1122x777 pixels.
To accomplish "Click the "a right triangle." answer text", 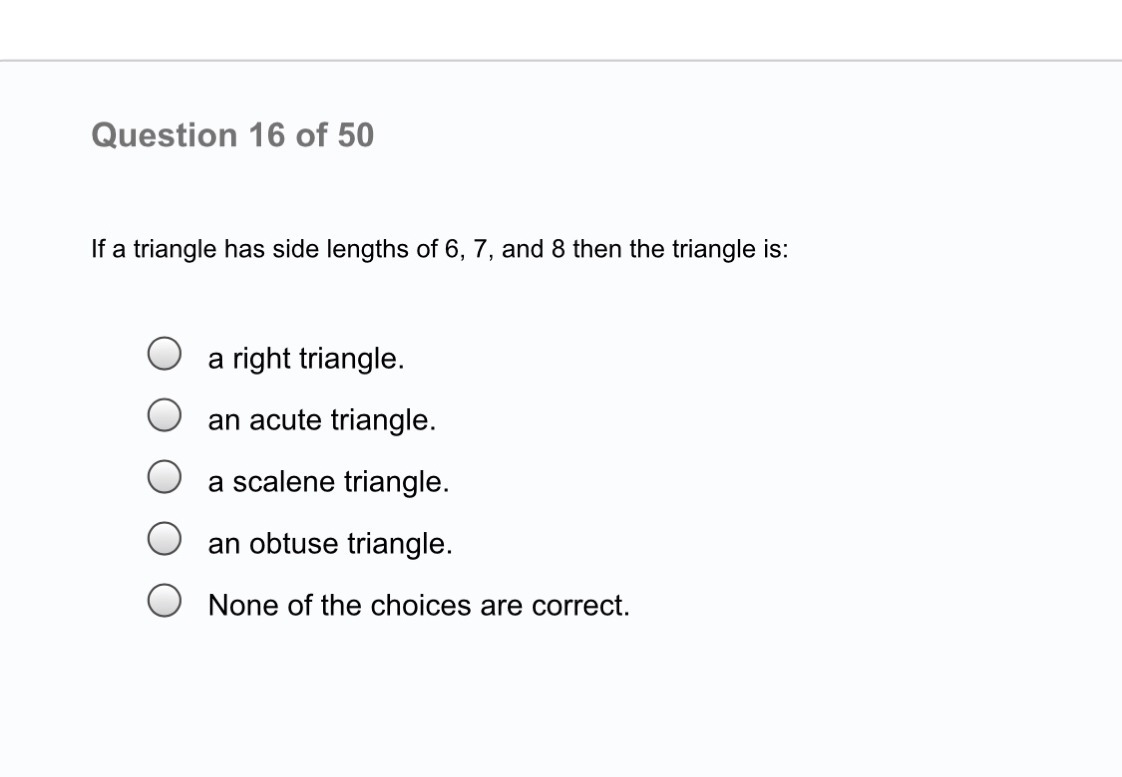I will point(306,359).
